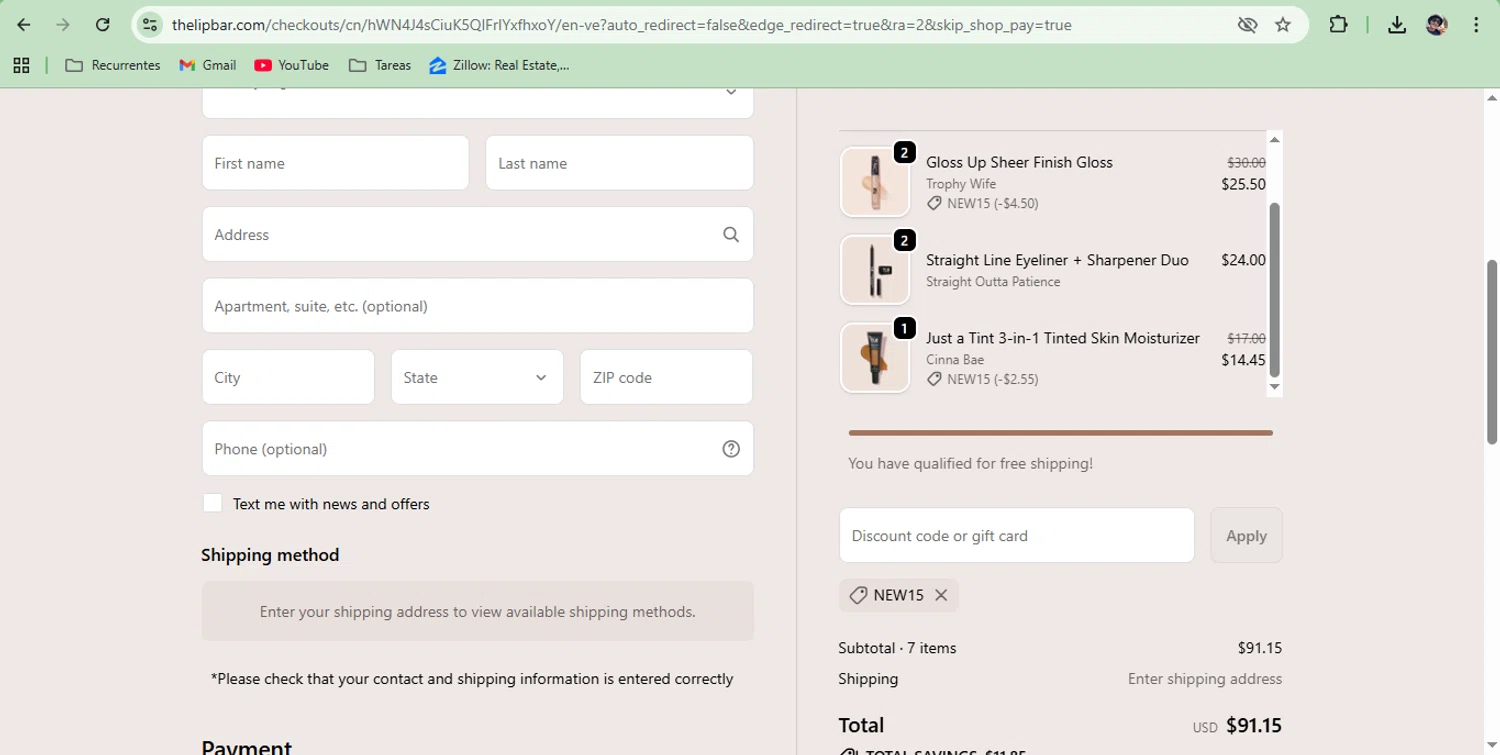
Task: Click 'Subtotal · 7 items' text
Action: pyautogui.click(x=897, y=648)
